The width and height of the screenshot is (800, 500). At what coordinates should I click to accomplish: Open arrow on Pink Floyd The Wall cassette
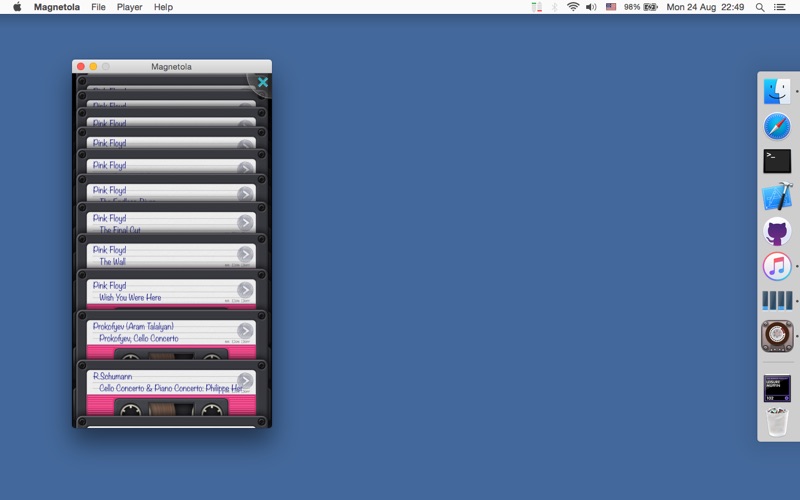[x=245, y=254]
